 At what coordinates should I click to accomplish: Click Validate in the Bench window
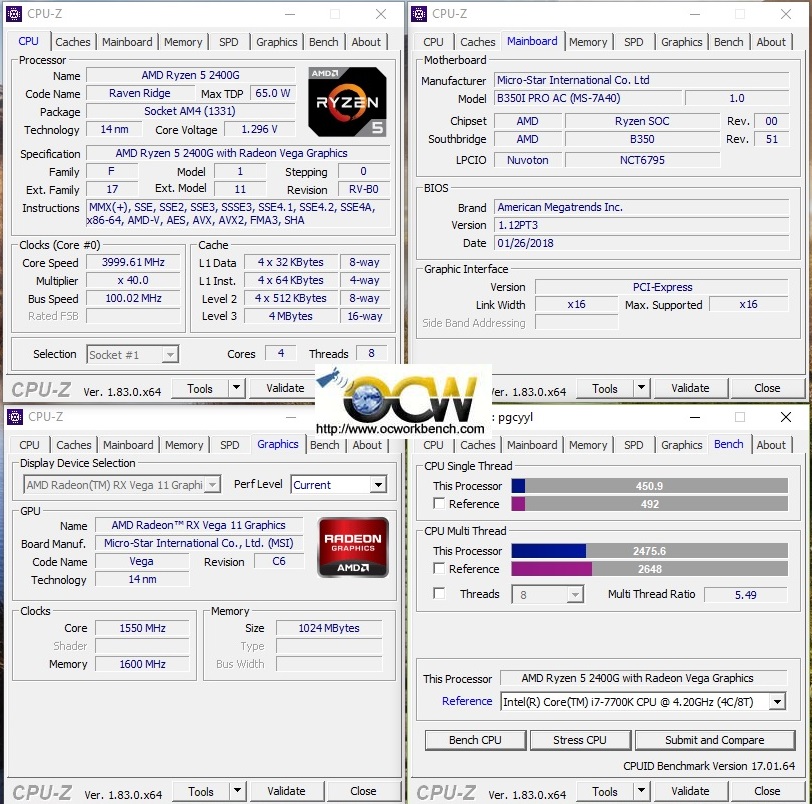[x=690, y=791]
